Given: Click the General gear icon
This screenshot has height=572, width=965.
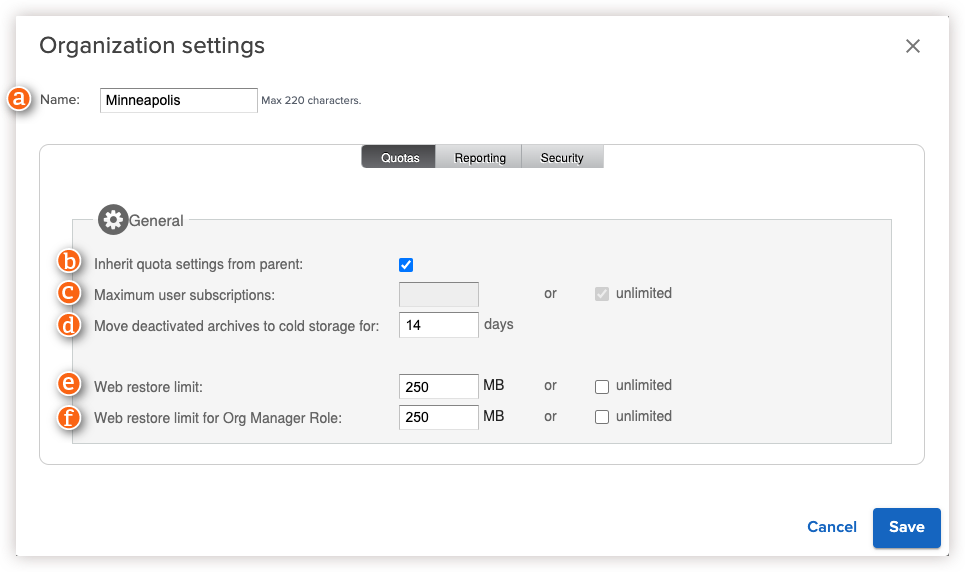Looking at the screenshot, I should 113,220.
